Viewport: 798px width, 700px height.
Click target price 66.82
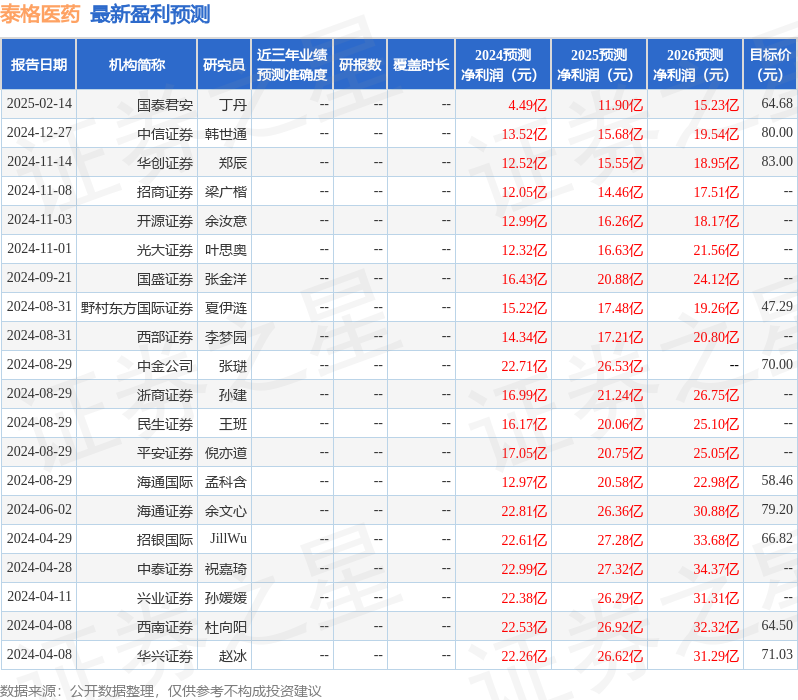pyautogui.click(x=777, y=539)
